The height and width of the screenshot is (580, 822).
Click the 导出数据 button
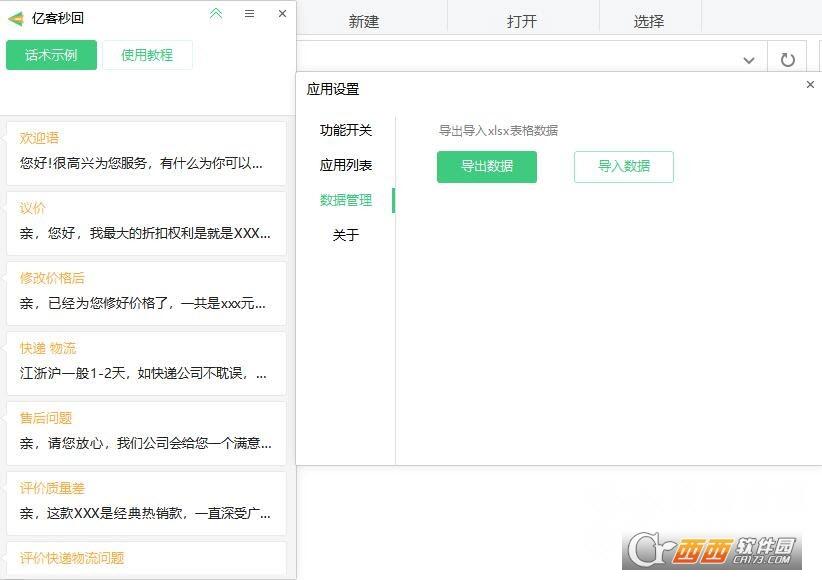487,167
